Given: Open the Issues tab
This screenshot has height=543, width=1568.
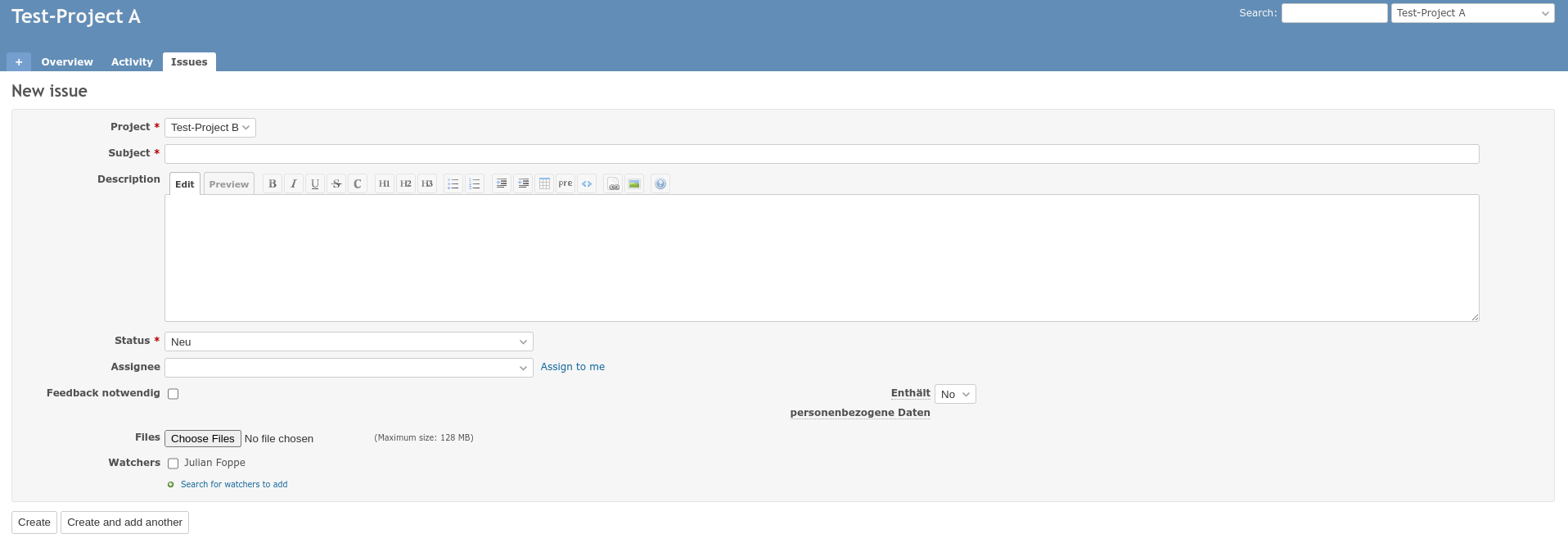Looking at the screenshot, I should [x=189, y=62].
